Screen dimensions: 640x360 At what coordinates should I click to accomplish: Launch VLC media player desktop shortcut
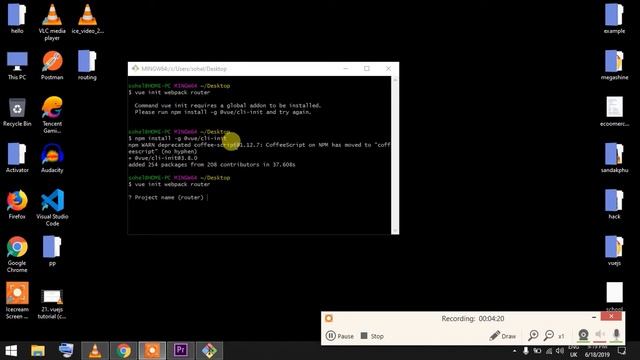pyautogui.click(x=52, y=22)
